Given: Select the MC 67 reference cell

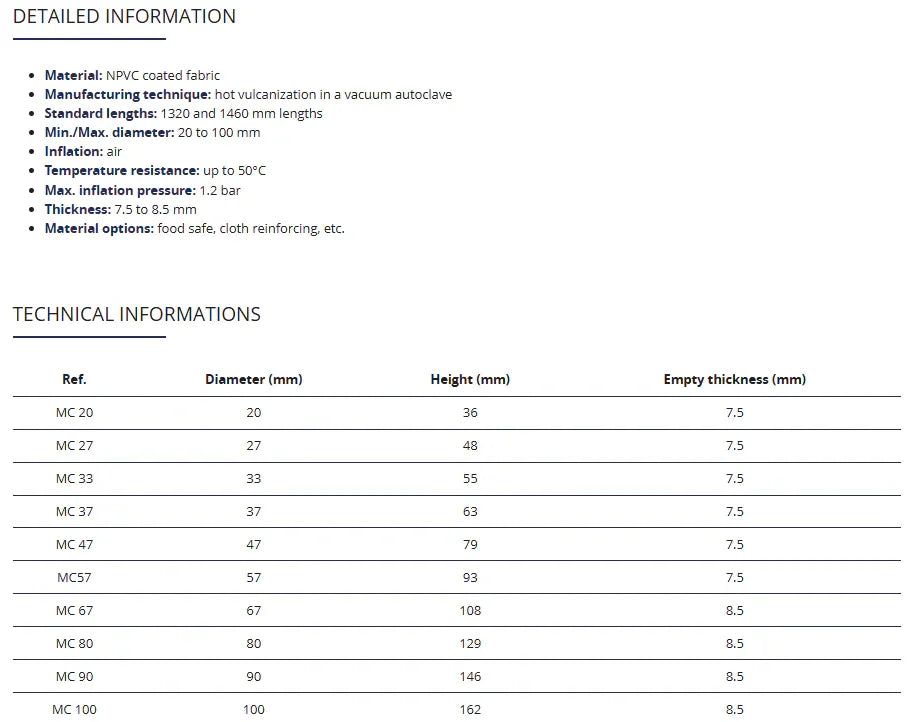Looking at the screenshot, I should click(74, 611).
